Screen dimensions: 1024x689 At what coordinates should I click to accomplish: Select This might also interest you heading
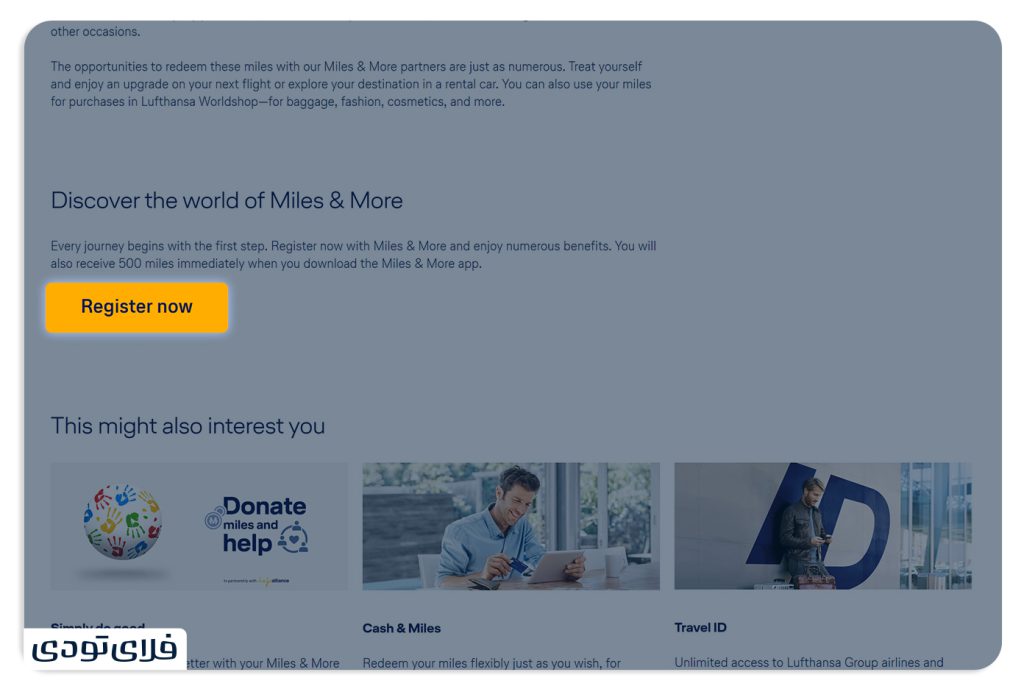click(x=187, y=426)
